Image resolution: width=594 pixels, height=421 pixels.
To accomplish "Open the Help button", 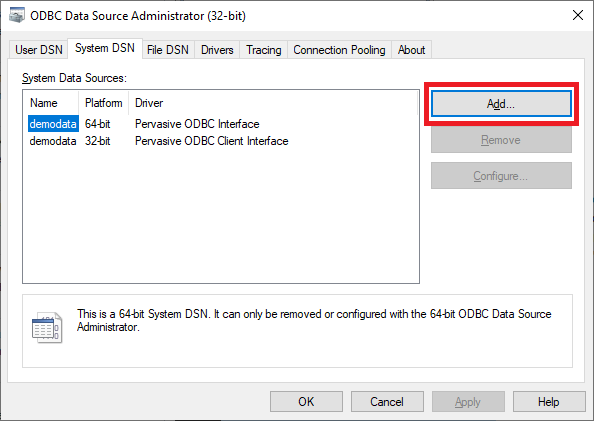I will pos(549,401).
